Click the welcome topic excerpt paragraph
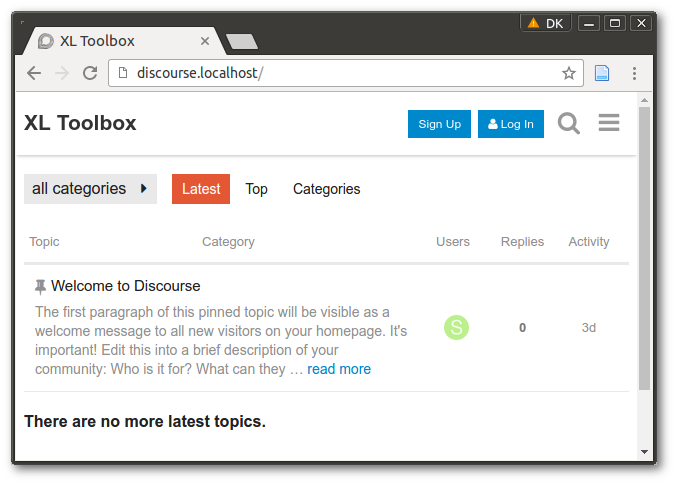 221,340
